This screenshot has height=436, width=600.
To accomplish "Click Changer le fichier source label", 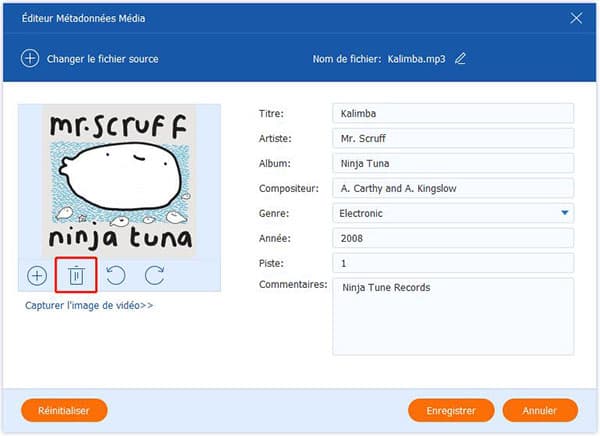I will [103, 59].
